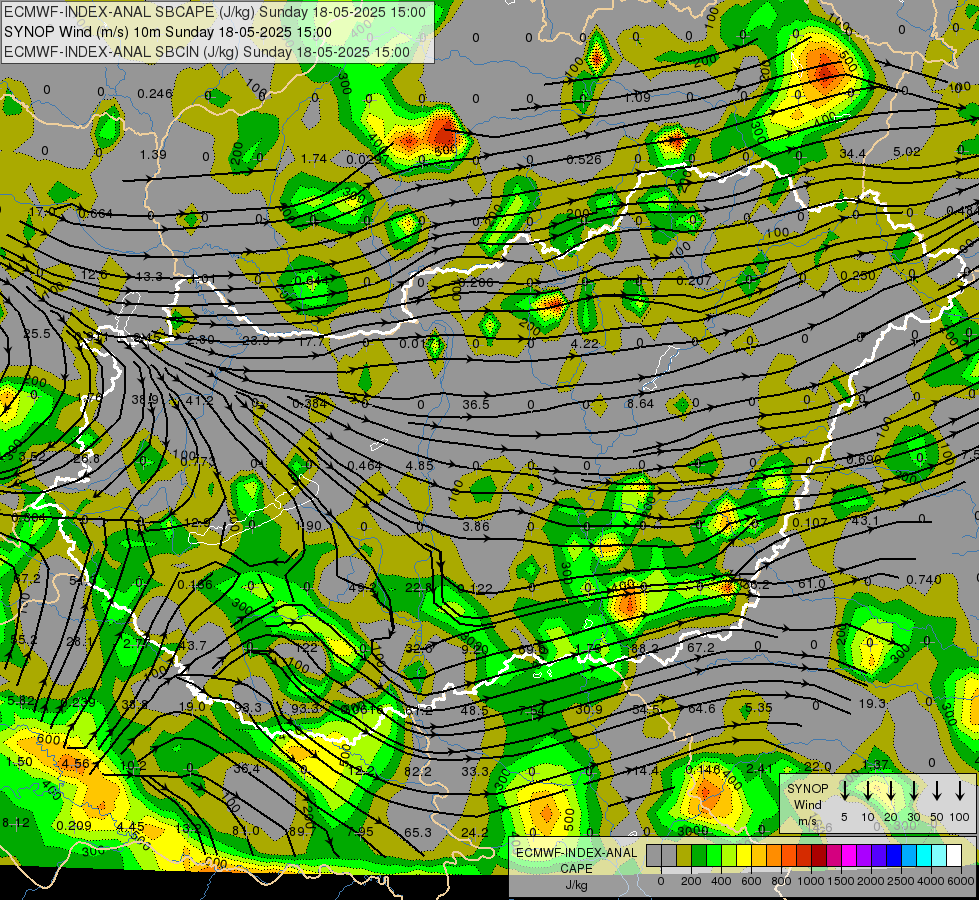This screenshot has height=900, width=979.
Task: Click the map value 25.5
Action: point(37,334)
